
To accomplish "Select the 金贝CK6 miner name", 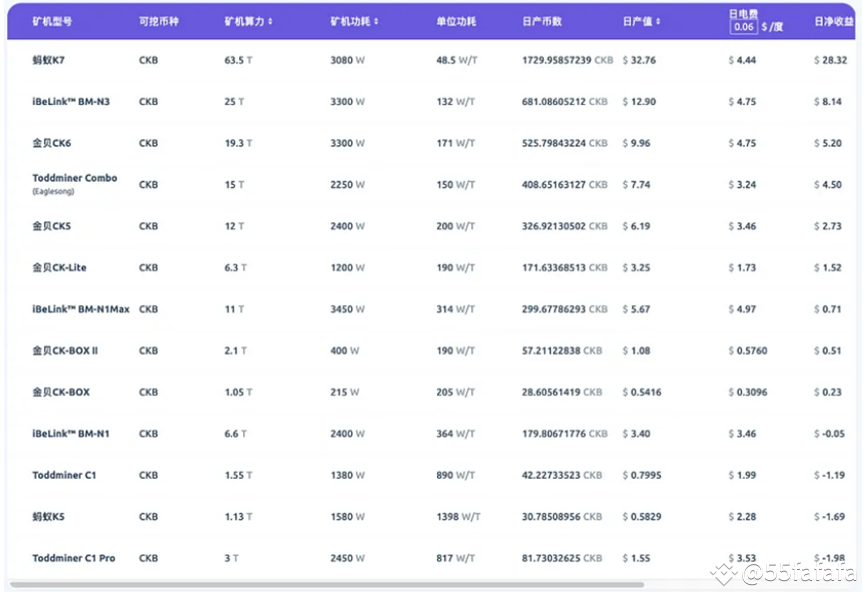I will pos(51,143).
